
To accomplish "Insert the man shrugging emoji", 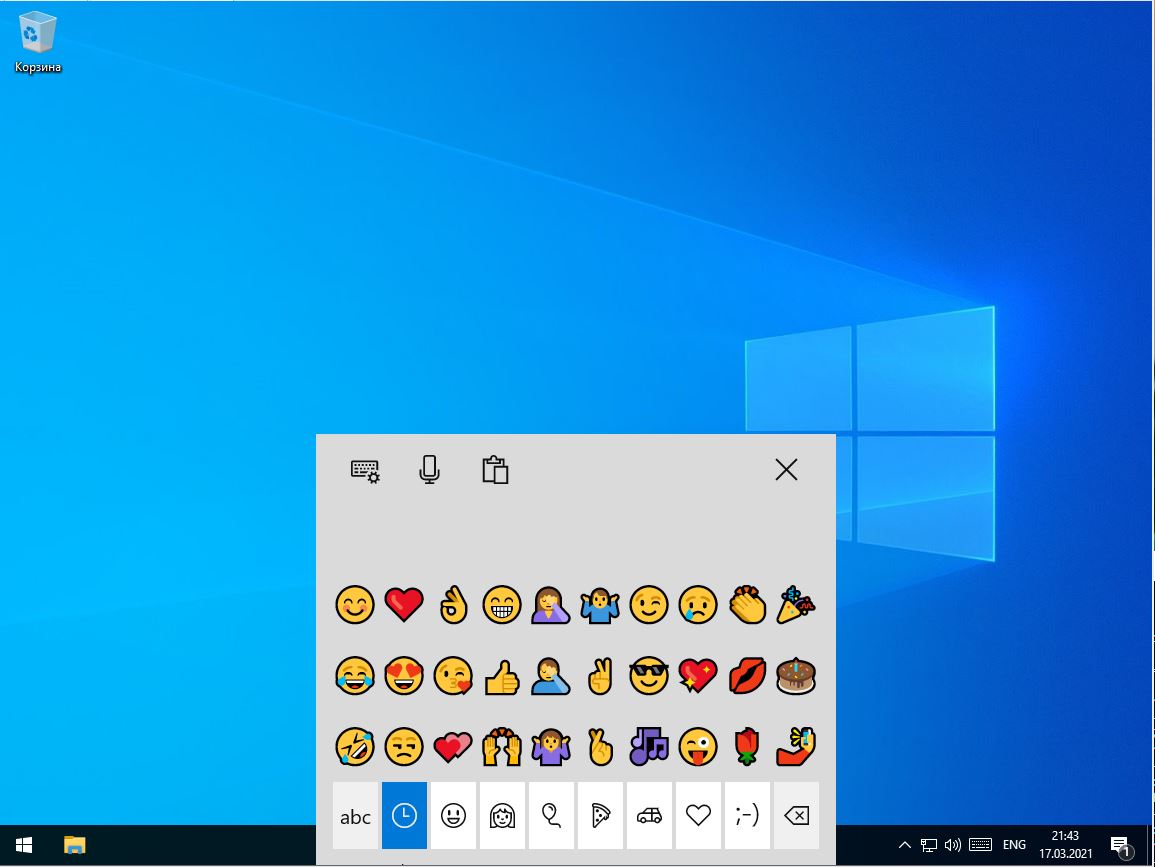I will (x=600, y=605).
